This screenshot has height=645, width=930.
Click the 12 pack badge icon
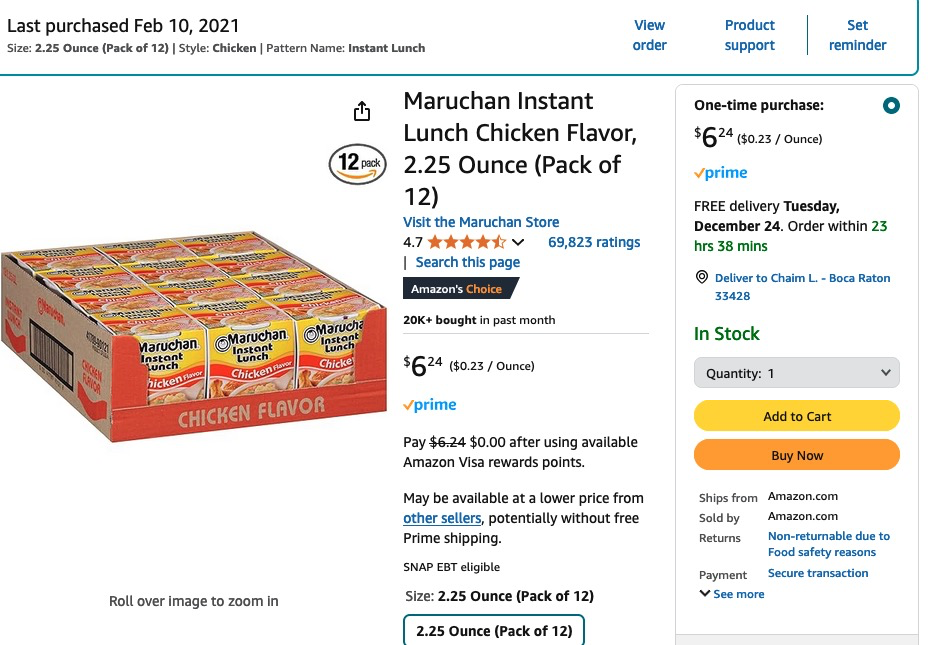click(x=357, y=163)
